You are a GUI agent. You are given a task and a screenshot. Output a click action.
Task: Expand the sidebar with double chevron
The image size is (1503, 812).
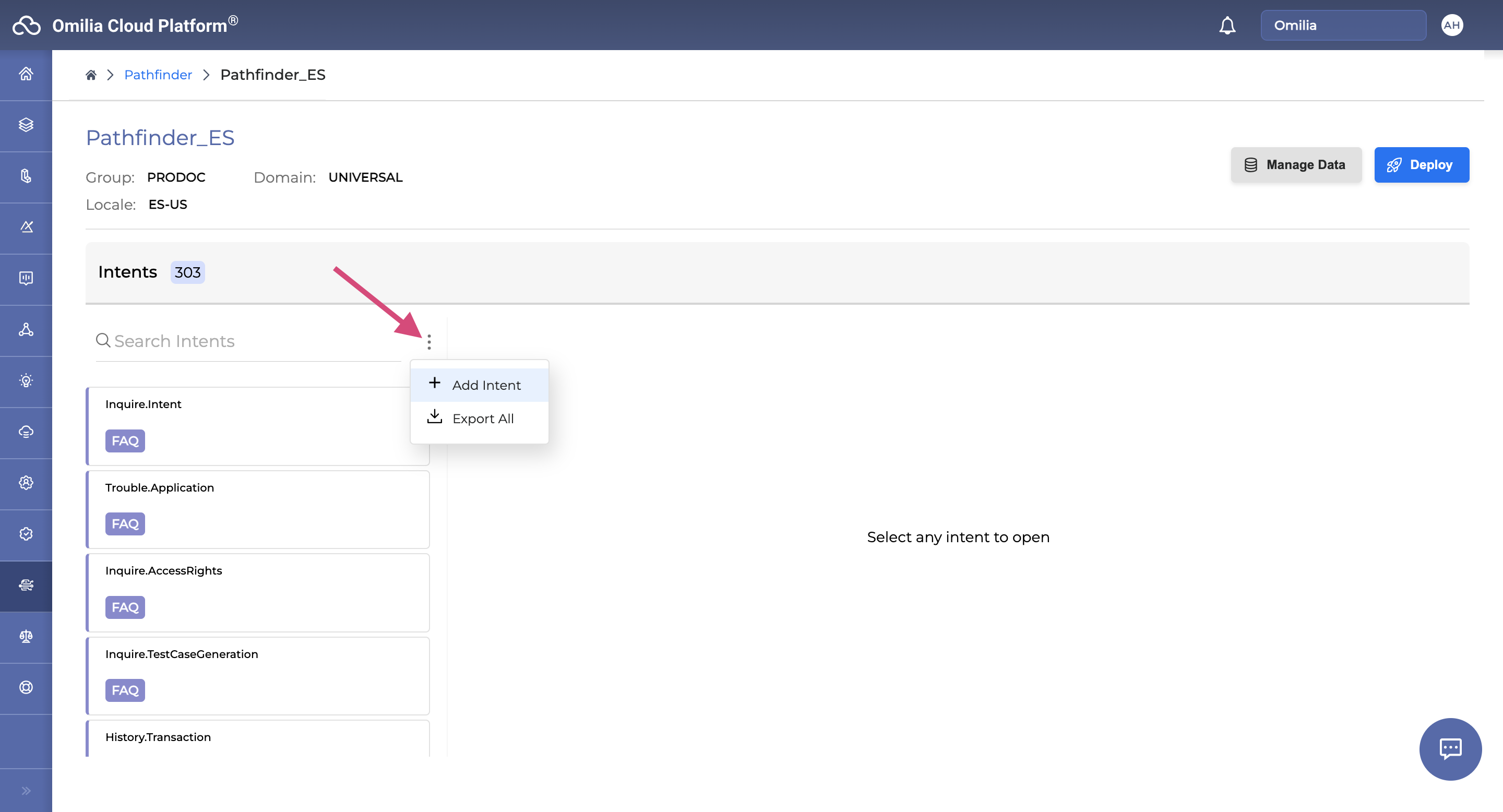tap(26, 791)
